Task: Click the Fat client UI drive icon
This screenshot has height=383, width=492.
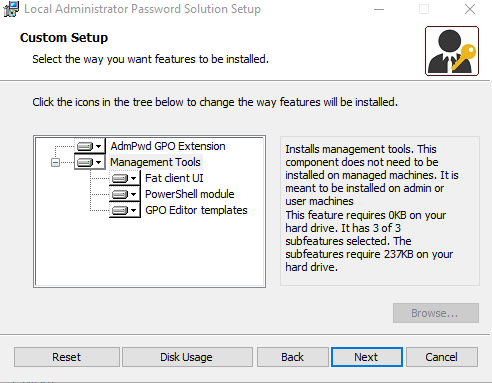Action: coord(120,178)
